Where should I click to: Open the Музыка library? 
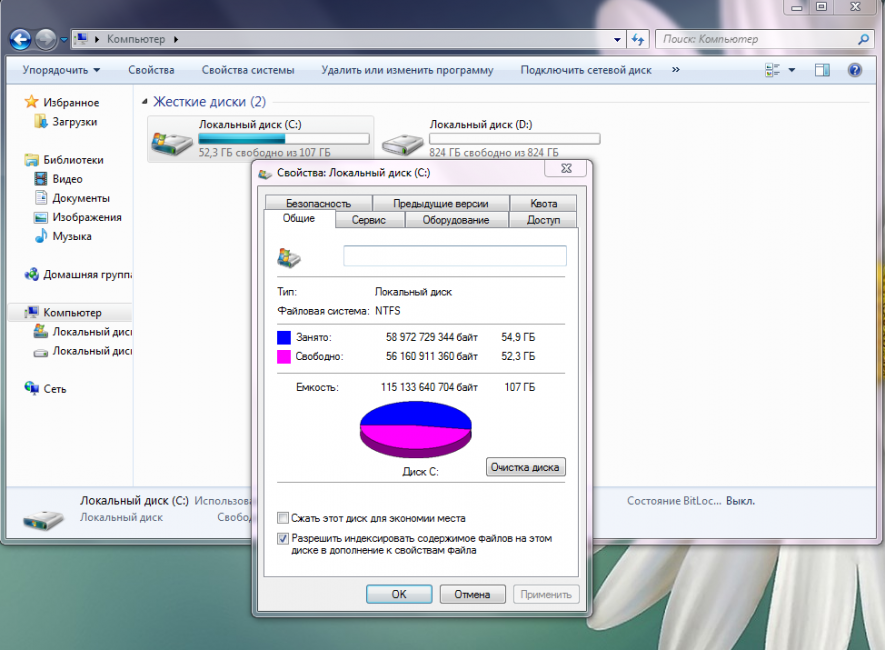coord(72,237)
